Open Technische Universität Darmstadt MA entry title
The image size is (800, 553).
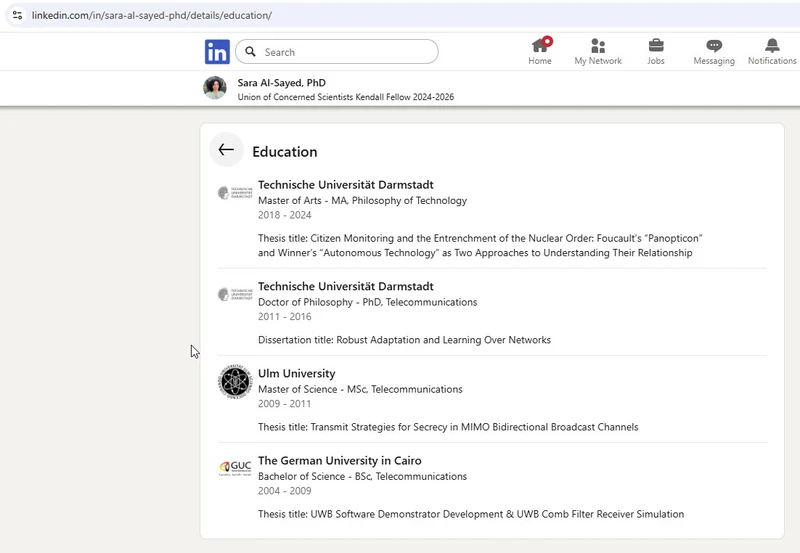[345, 185]
